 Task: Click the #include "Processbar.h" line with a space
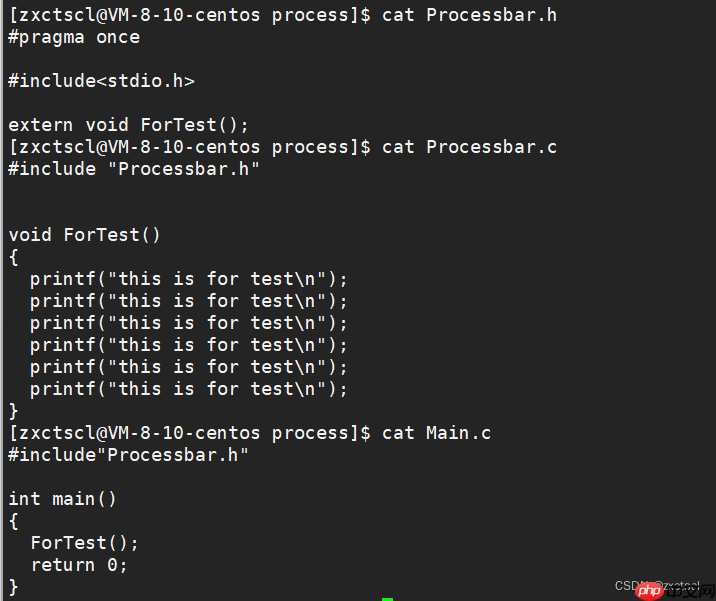pos(134,169)
